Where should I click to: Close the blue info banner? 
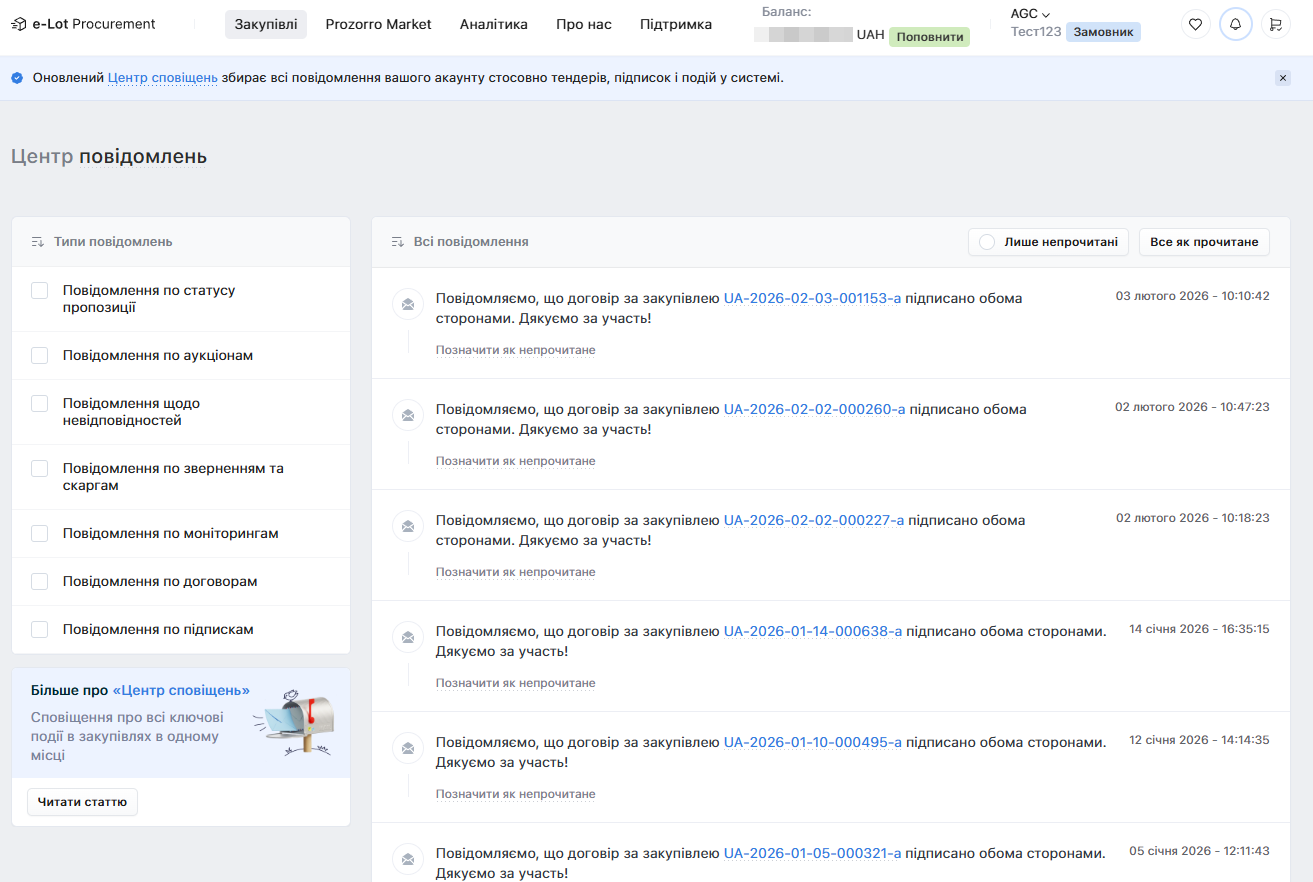[1283, 78]
